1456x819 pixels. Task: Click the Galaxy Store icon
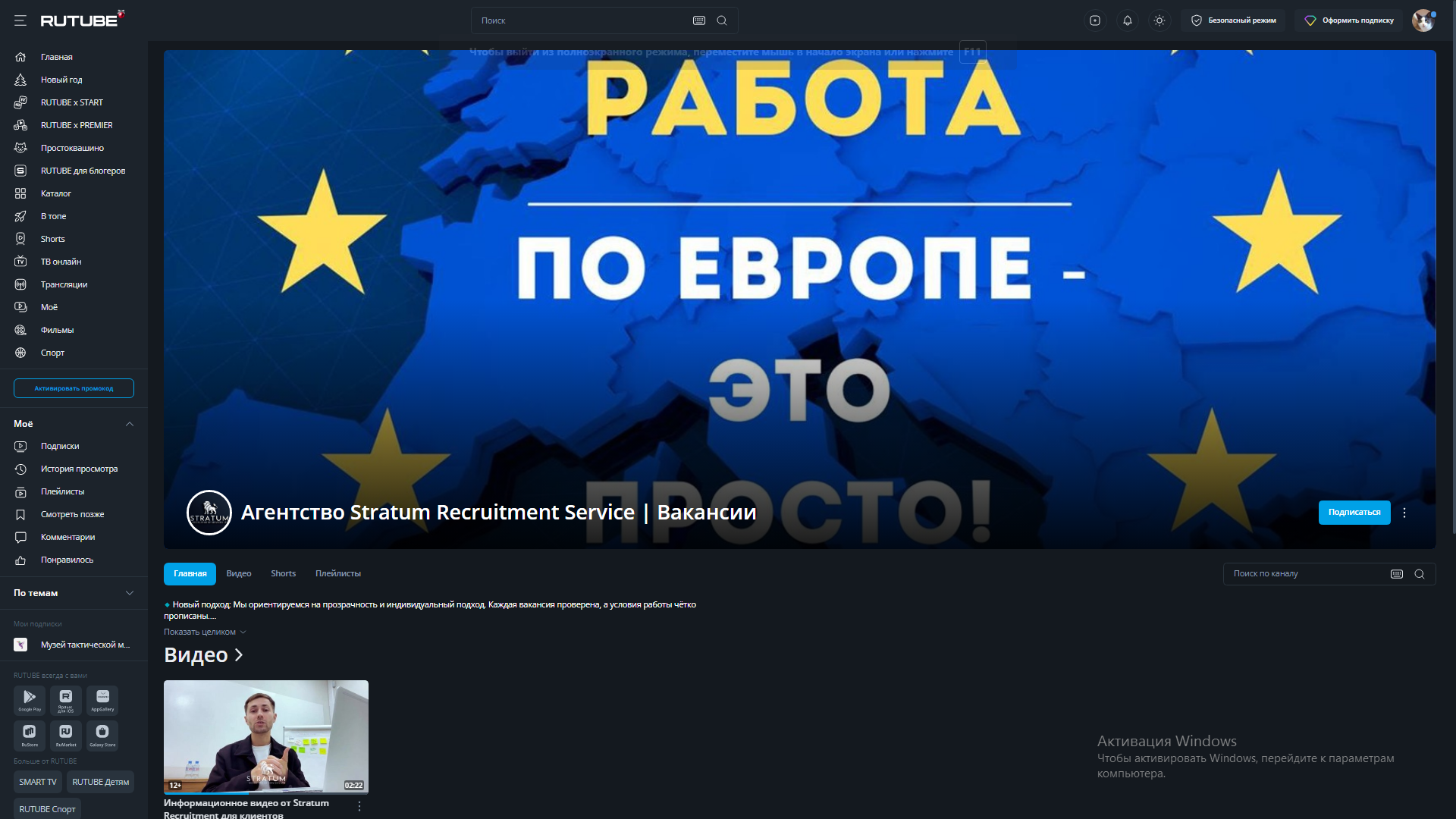click(x=102, y=736)
